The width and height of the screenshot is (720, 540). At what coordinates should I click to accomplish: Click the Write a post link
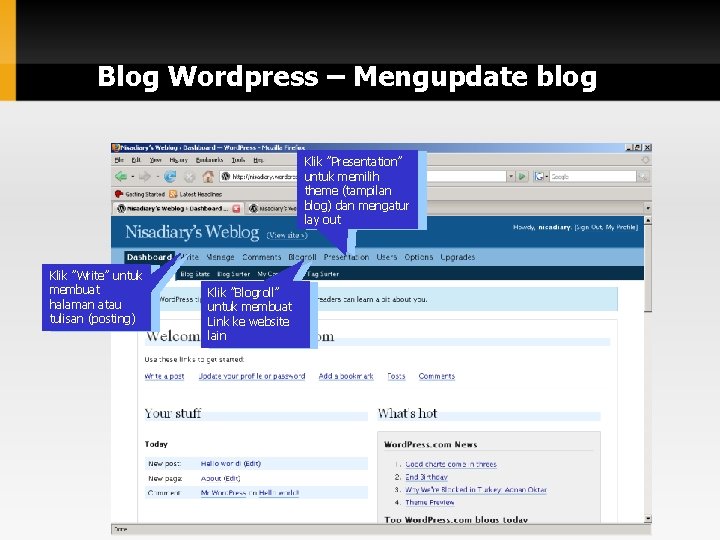(164, 376)
